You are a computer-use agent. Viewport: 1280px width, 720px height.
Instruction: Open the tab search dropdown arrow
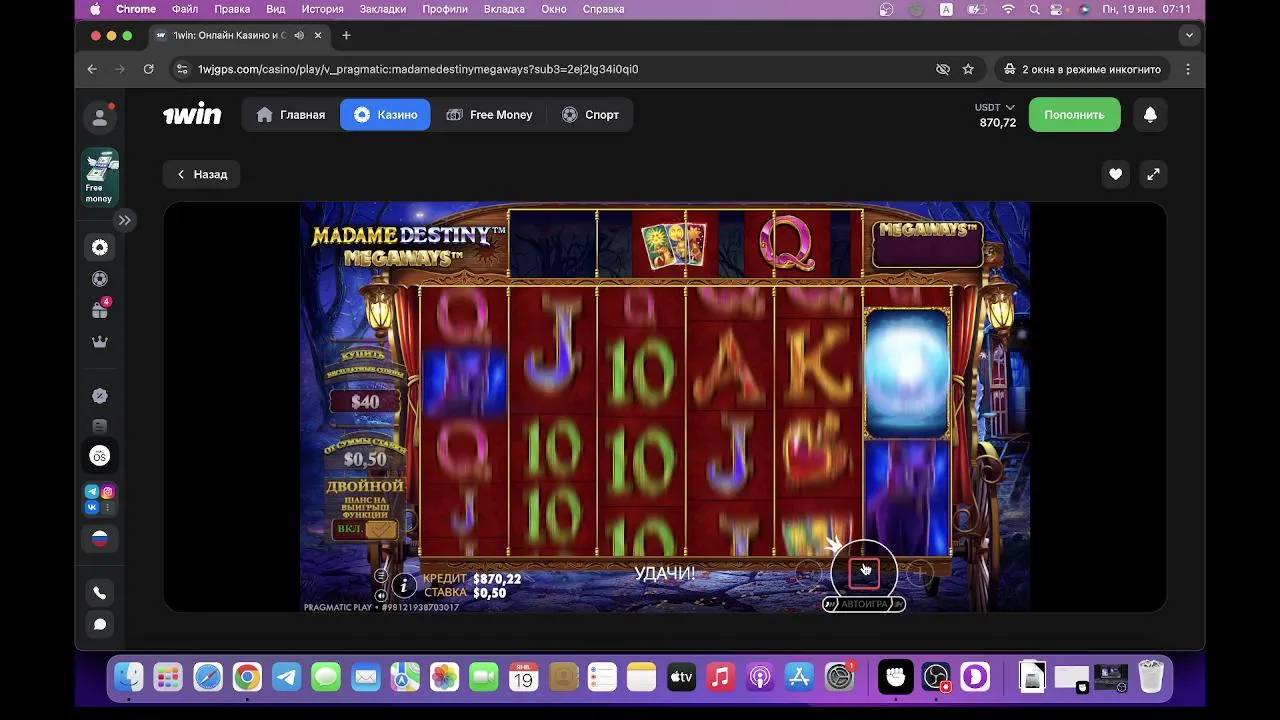[1189, 35]
